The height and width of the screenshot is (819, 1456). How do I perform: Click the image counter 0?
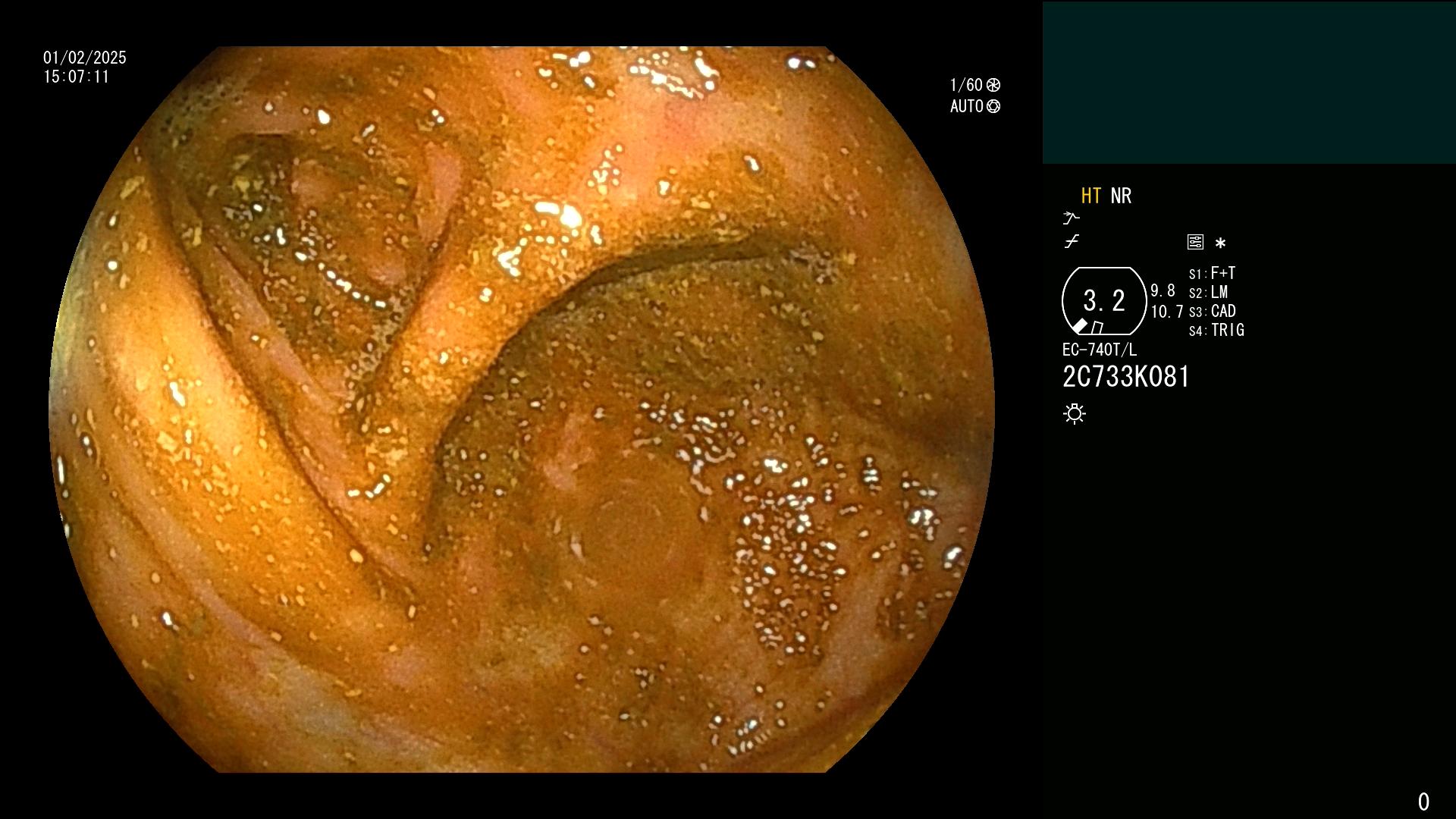click(x=1423, y=802)
